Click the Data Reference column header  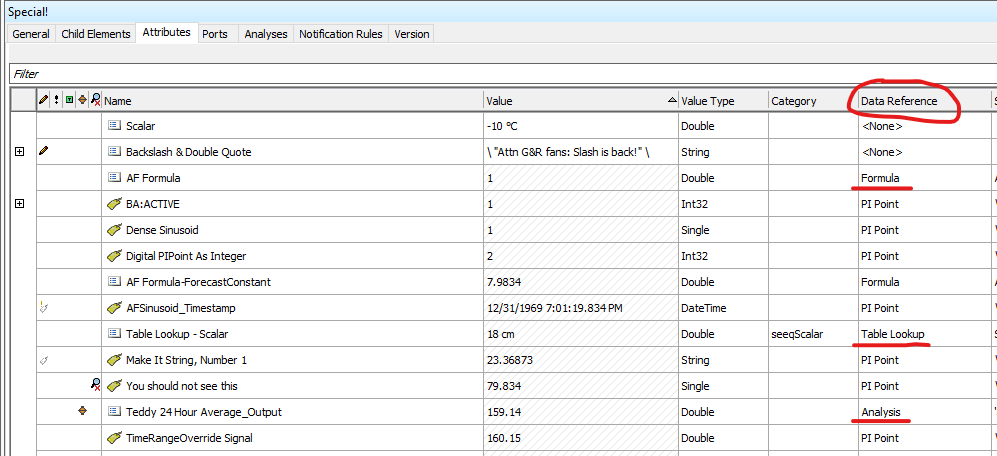tap(899, 101)
